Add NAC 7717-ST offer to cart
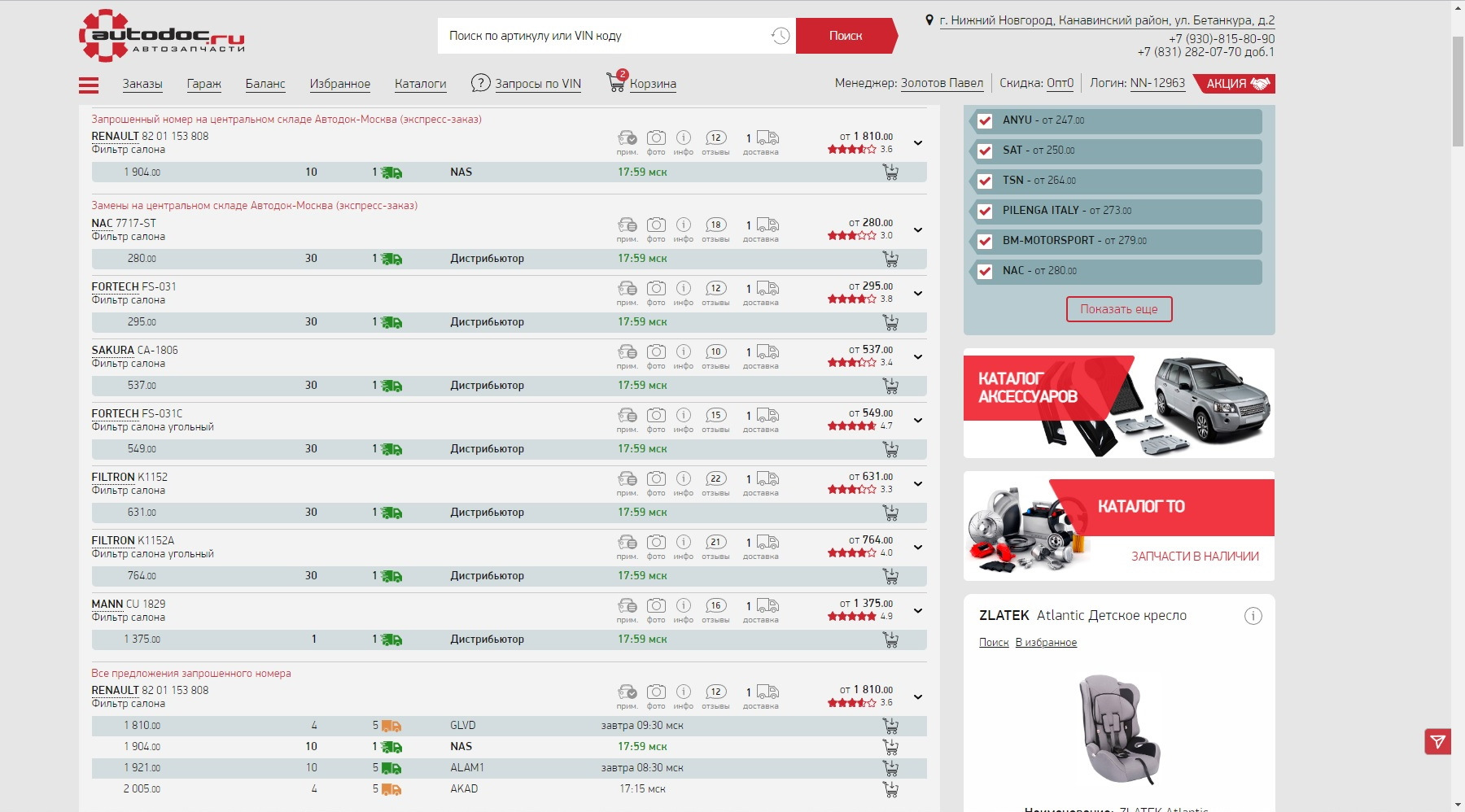 coord(890,259)
